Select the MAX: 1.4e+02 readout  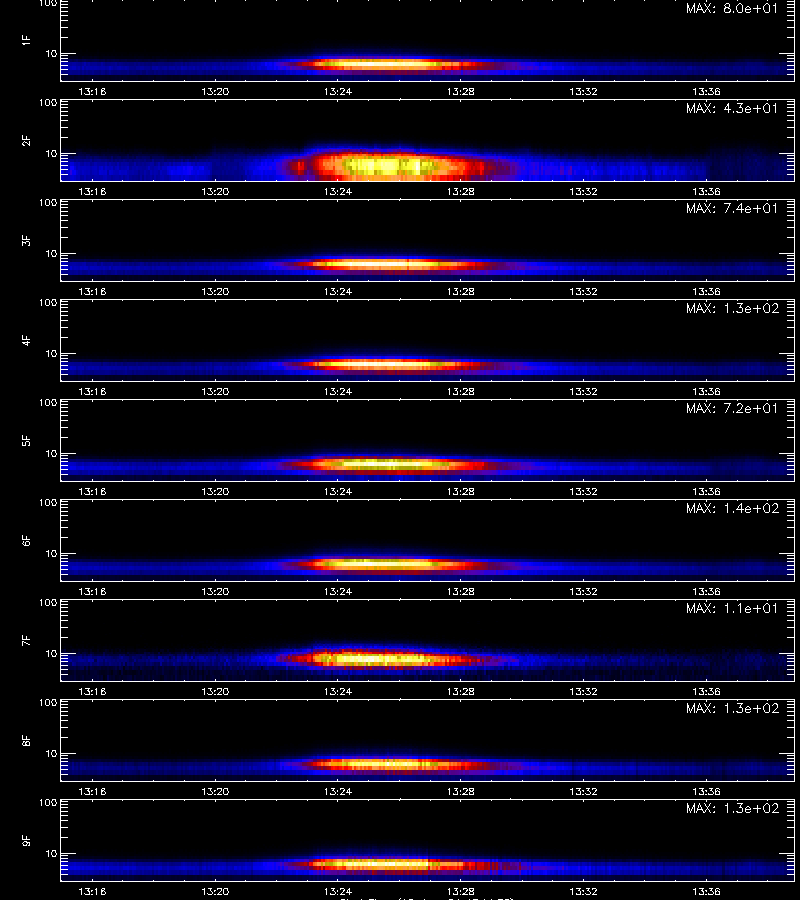coord(732,508)
